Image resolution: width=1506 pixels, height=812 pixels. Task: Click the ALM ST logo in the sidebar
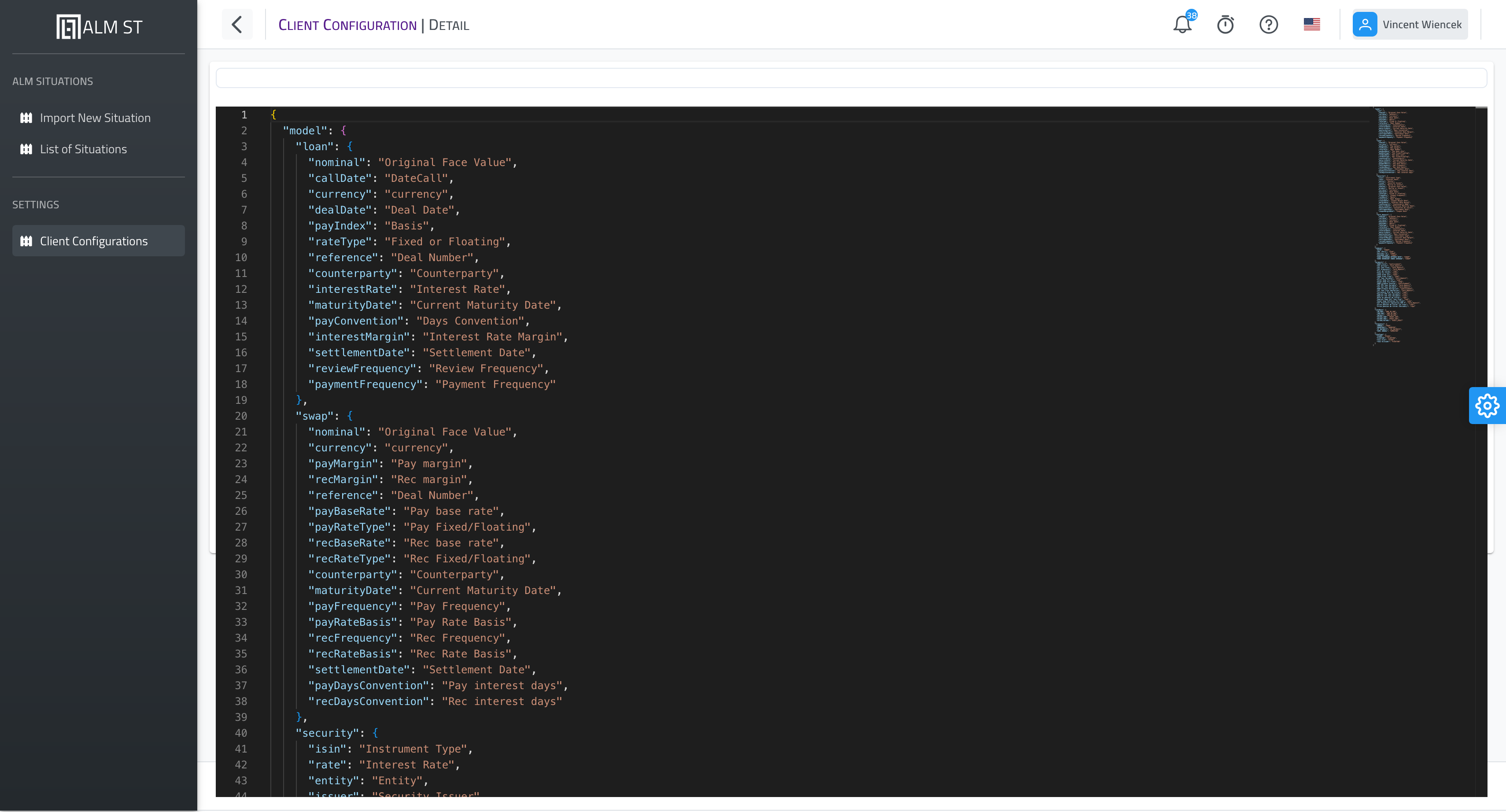pyautogui.click(x=98, y=26)
